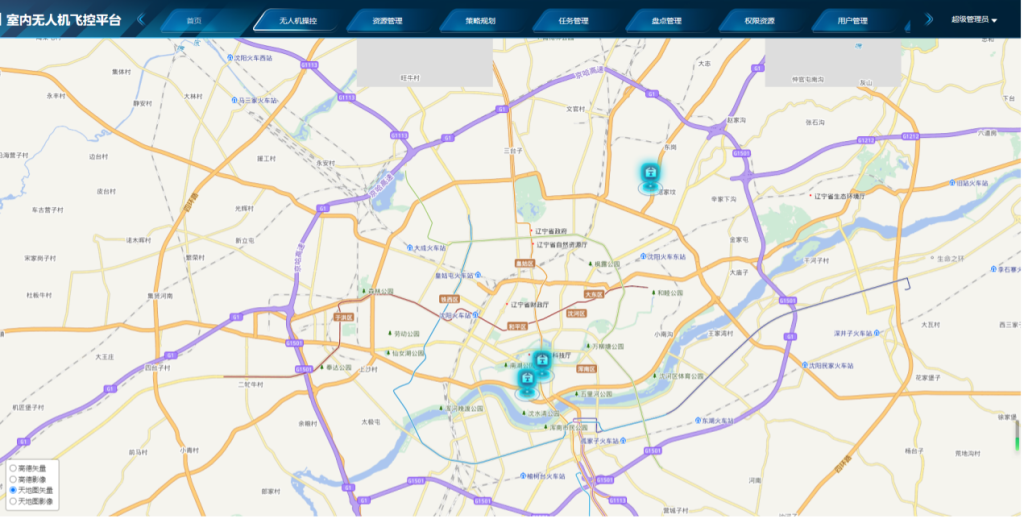Click the 皇姑屯火车站 station icon
Screen dimensions: 1024x519
[x=478, y=275]
